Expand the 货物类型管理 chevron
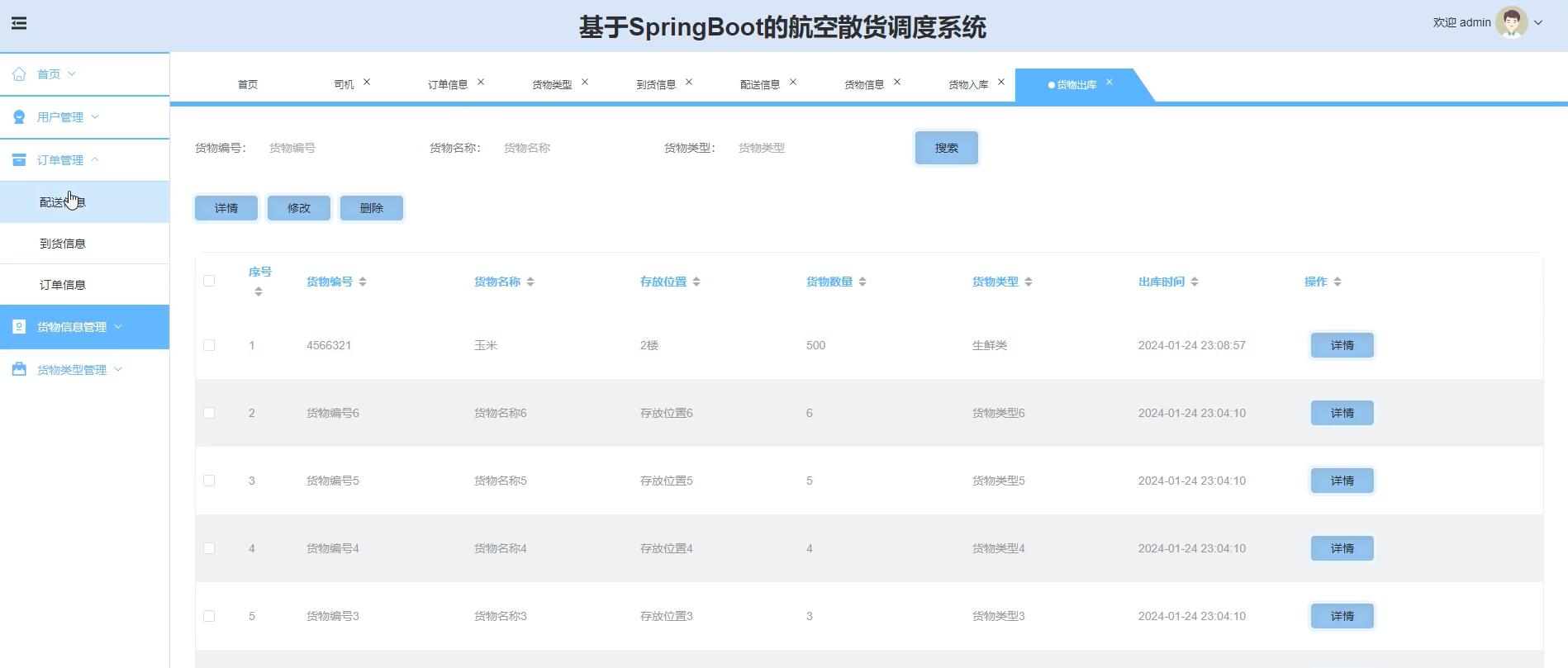This screenshot has width=1568, height=668. 118,369
